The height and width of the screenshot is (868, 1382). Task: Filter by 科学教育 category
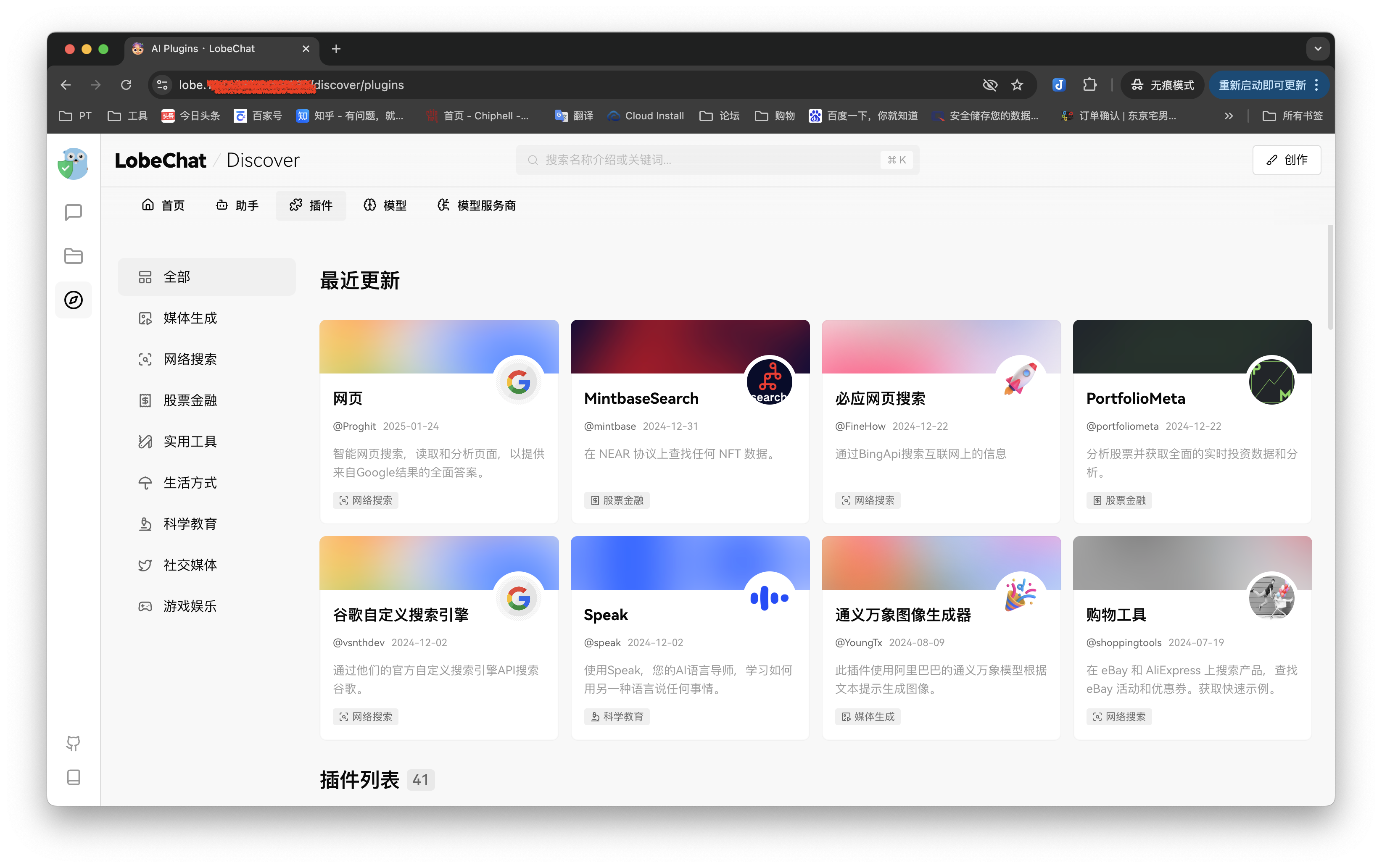207,524
